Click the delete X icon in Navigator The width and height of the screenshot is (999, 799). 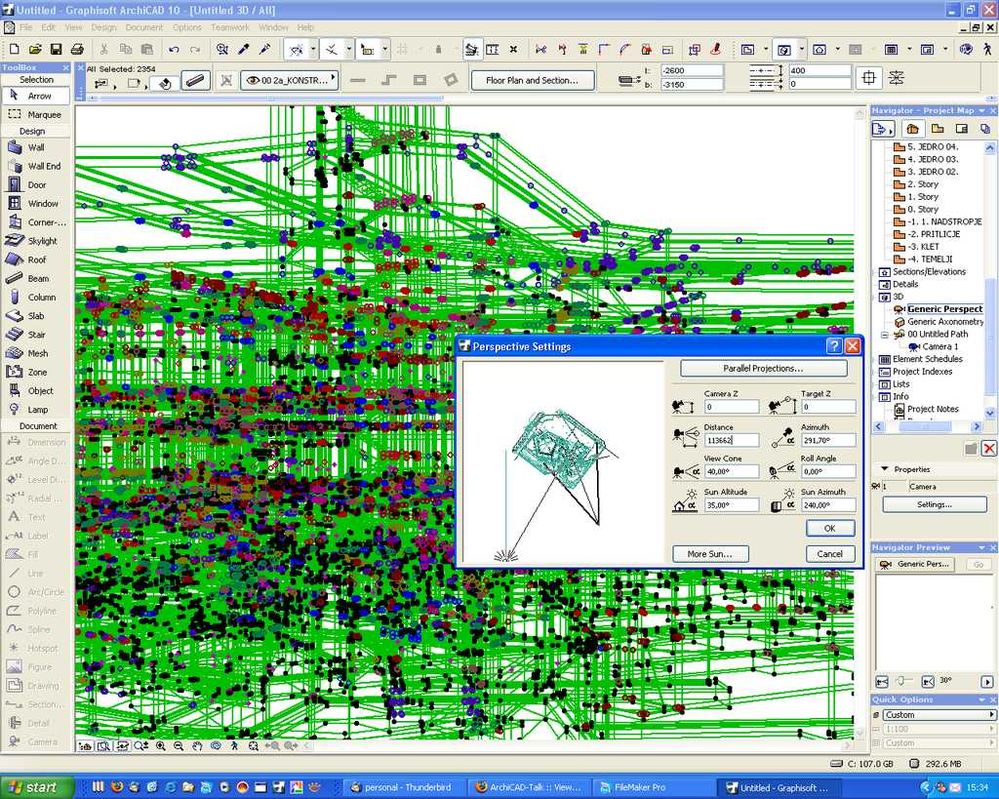989,449
